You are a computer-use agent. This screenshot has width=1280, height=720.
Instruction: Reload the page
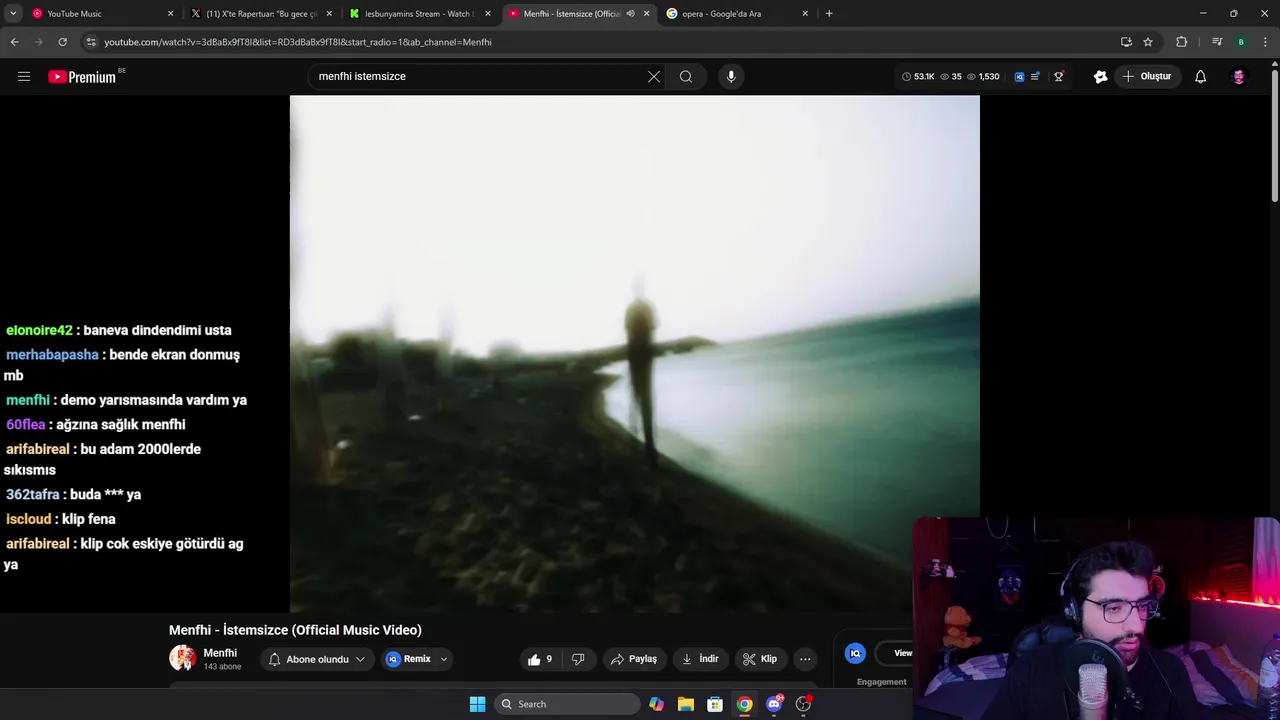[x=62, y=42]
